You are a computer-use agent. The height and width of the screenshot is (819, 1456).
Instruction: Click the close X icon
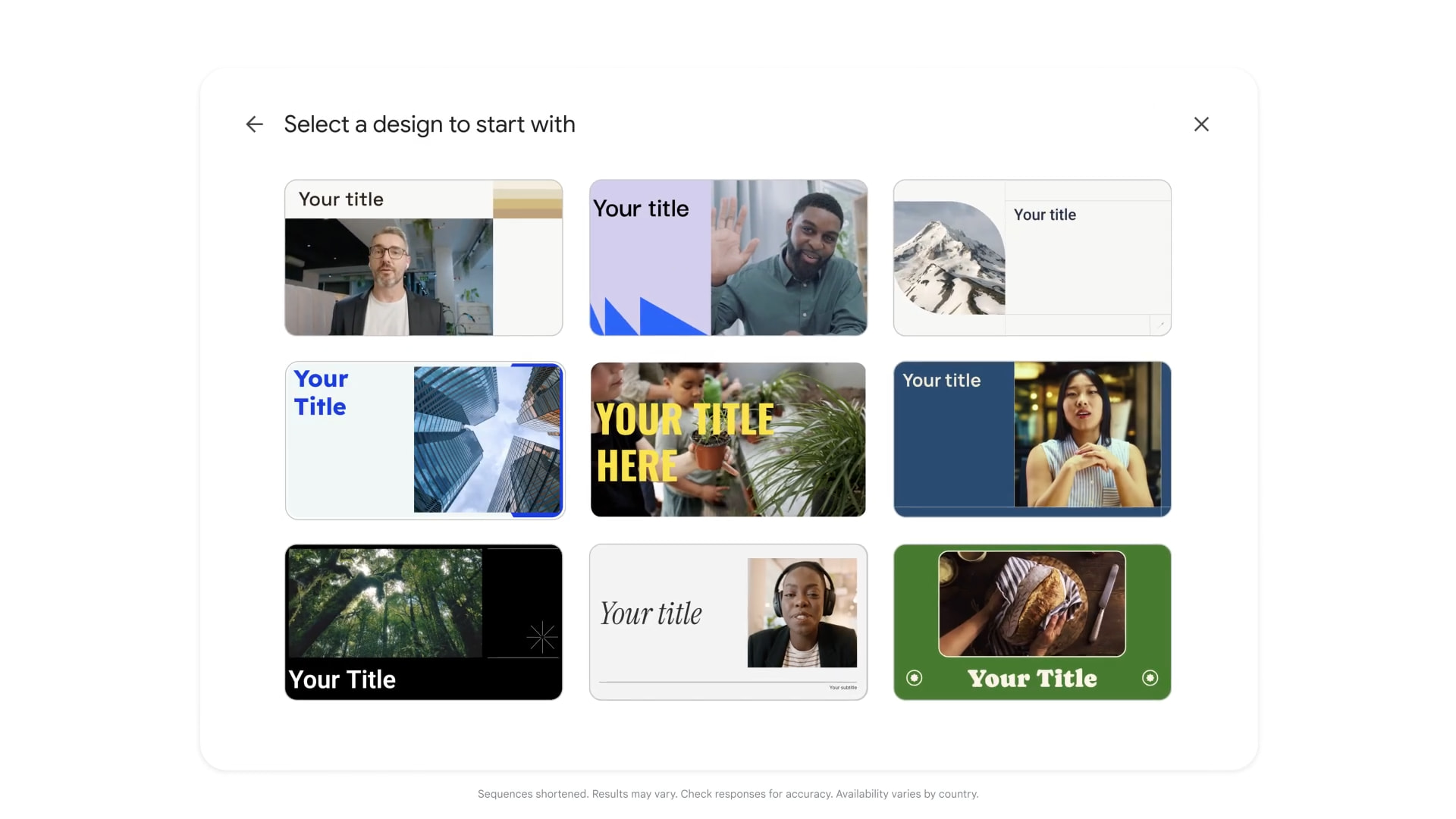click(x=1200, y=123)
